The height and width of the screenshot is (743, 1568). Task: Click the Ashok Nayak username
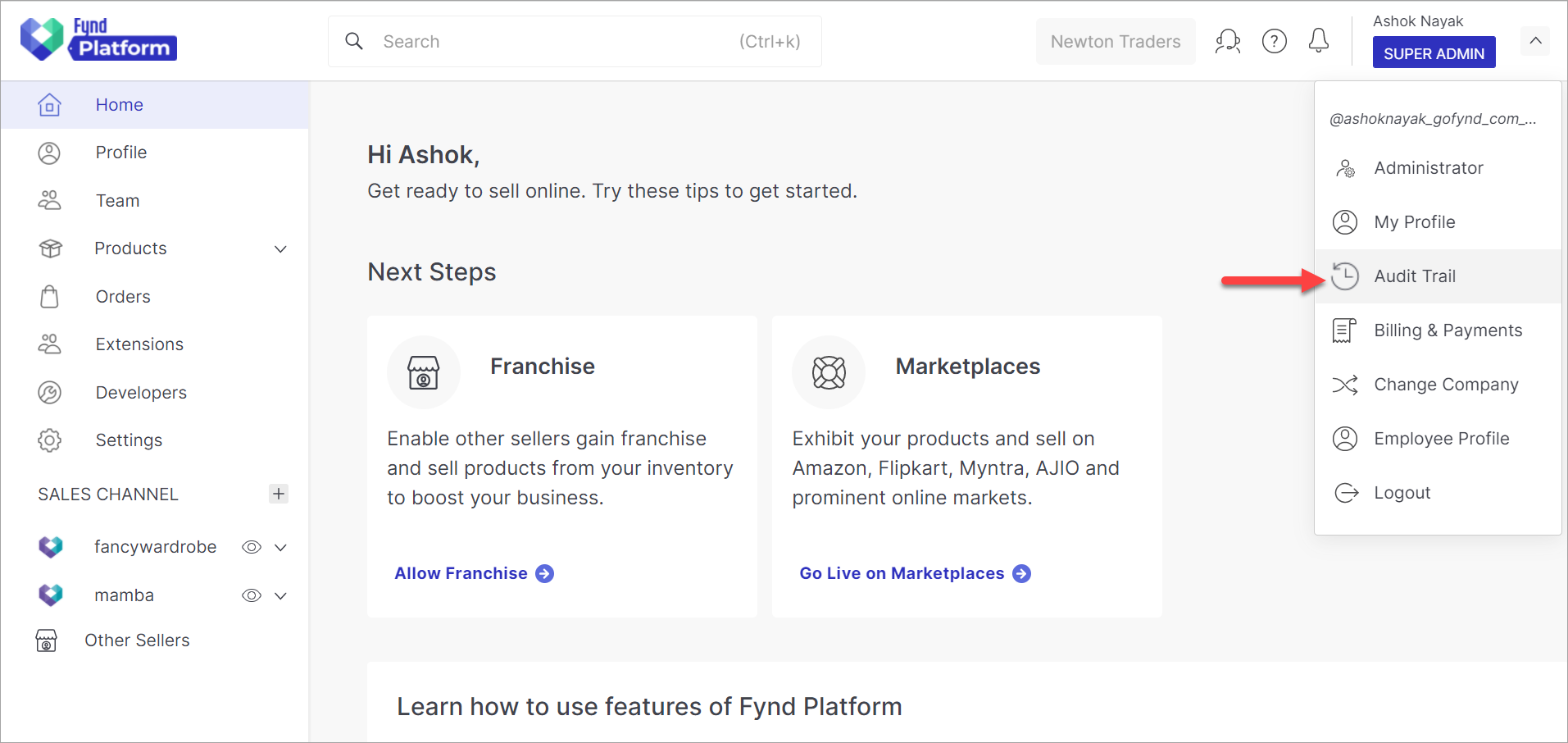[1418, 21]
